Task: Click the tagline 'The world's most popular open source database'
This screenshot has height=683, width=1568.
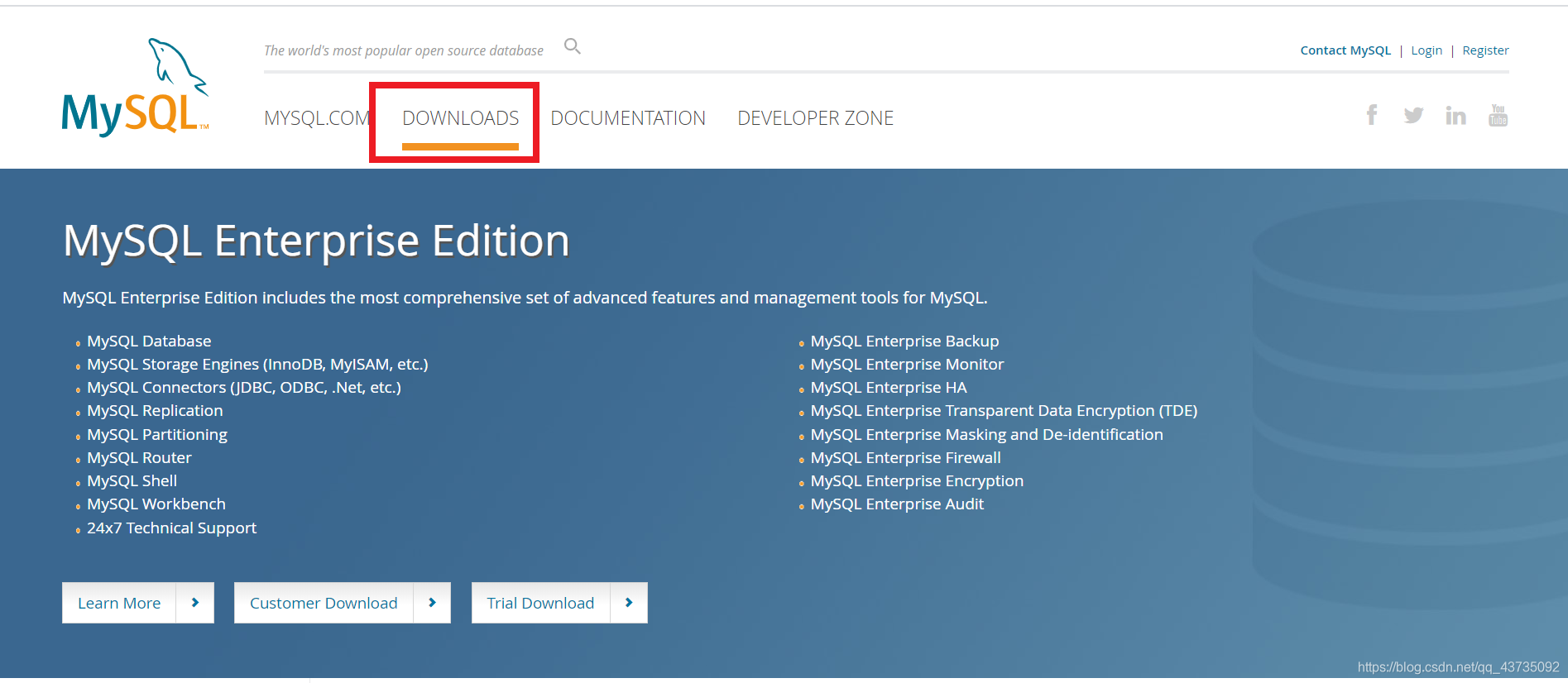Action: click(x=404, y=50)
